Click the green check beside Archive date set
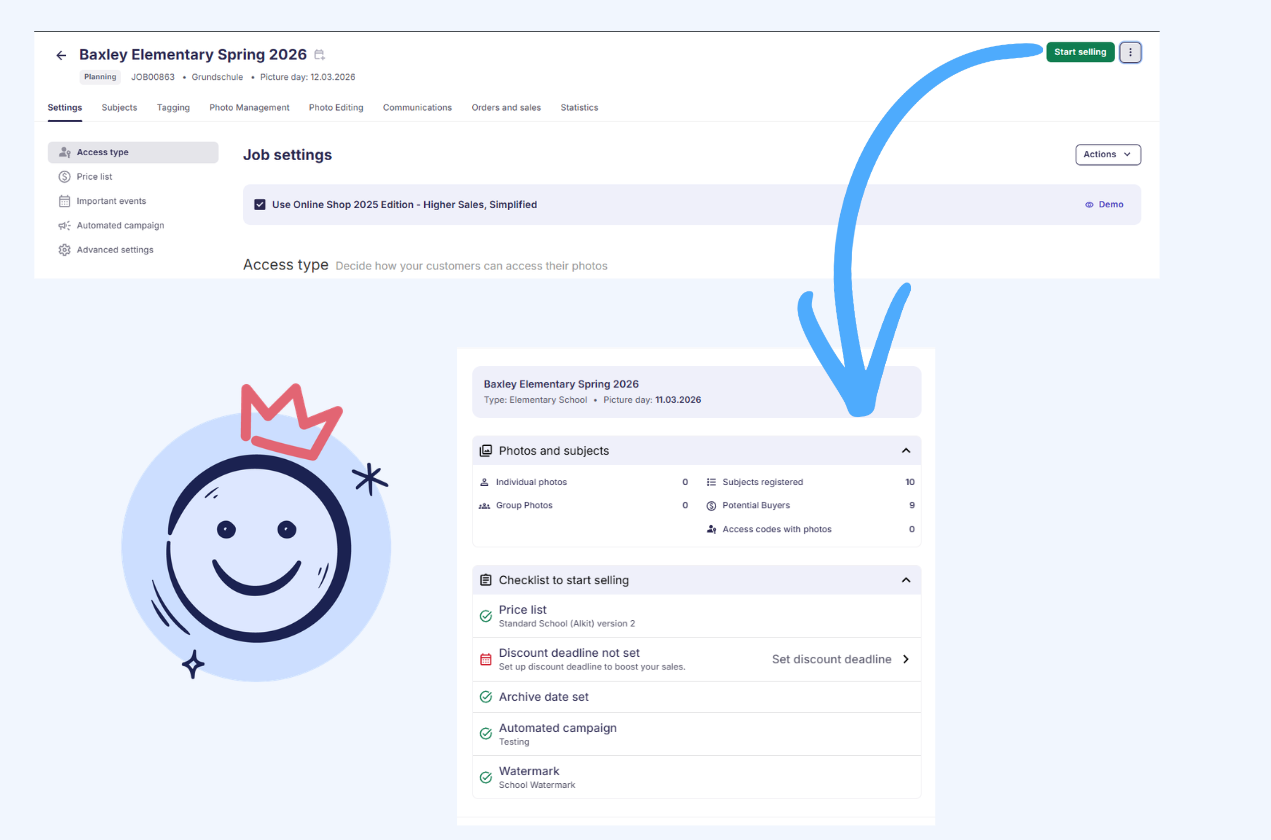This screenshot has width=1271, height=840. coord(486,696)
